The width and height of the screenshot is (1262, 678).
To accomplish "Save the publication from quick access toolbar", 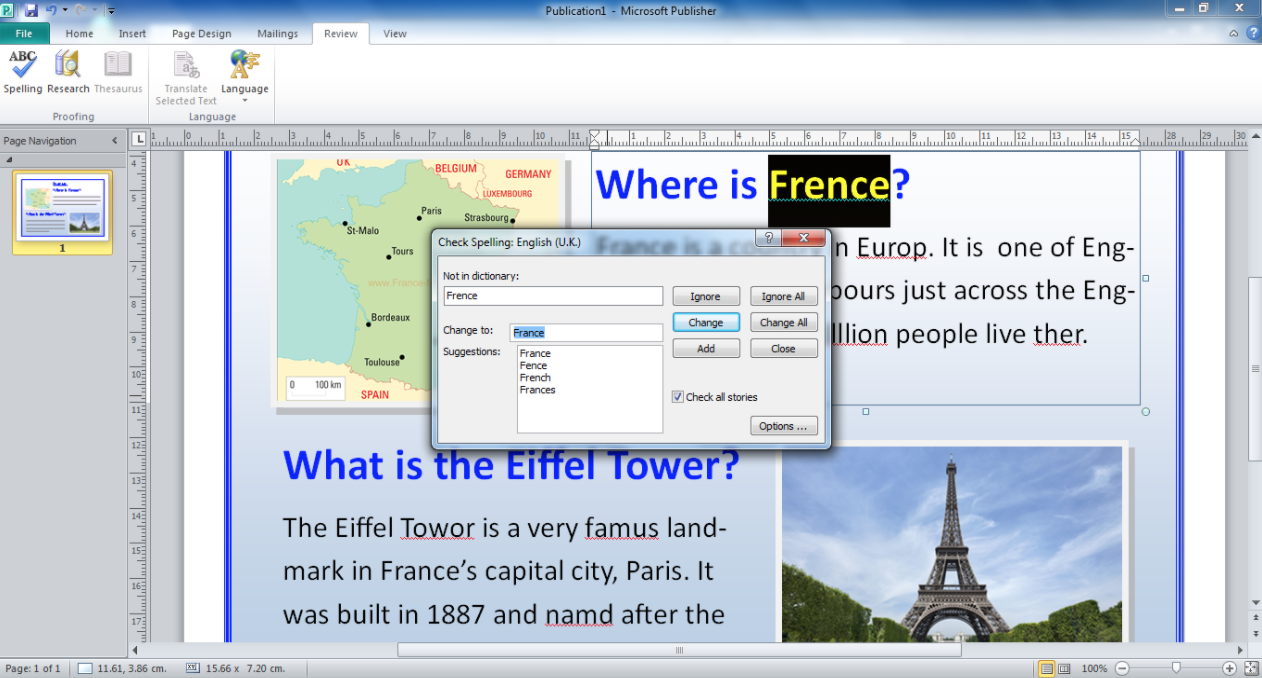I will click(30, 10).
